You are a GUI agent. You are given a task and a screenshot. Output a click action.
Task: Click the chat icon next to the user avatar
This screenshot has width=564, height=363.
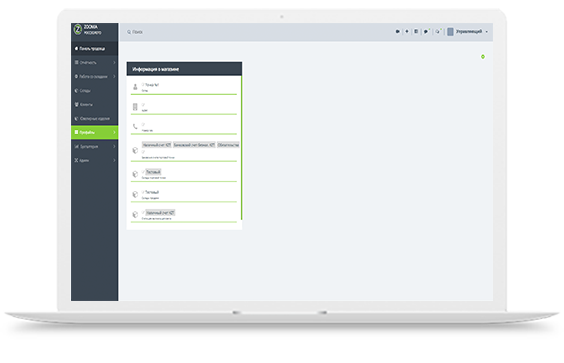click(438, 32)
